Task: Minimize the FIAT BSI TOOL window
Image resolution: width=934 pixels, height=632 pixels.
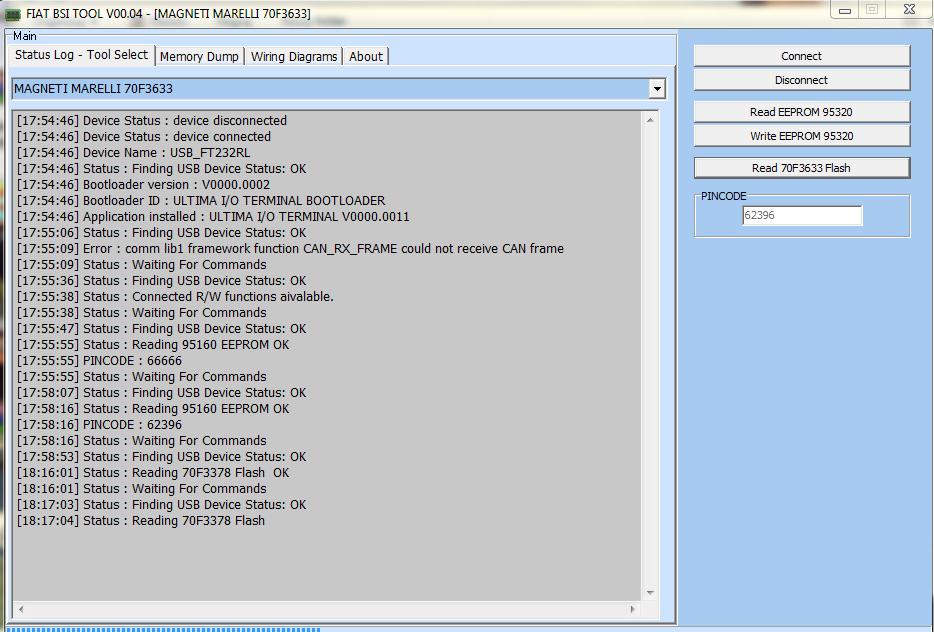Action: 845,10
